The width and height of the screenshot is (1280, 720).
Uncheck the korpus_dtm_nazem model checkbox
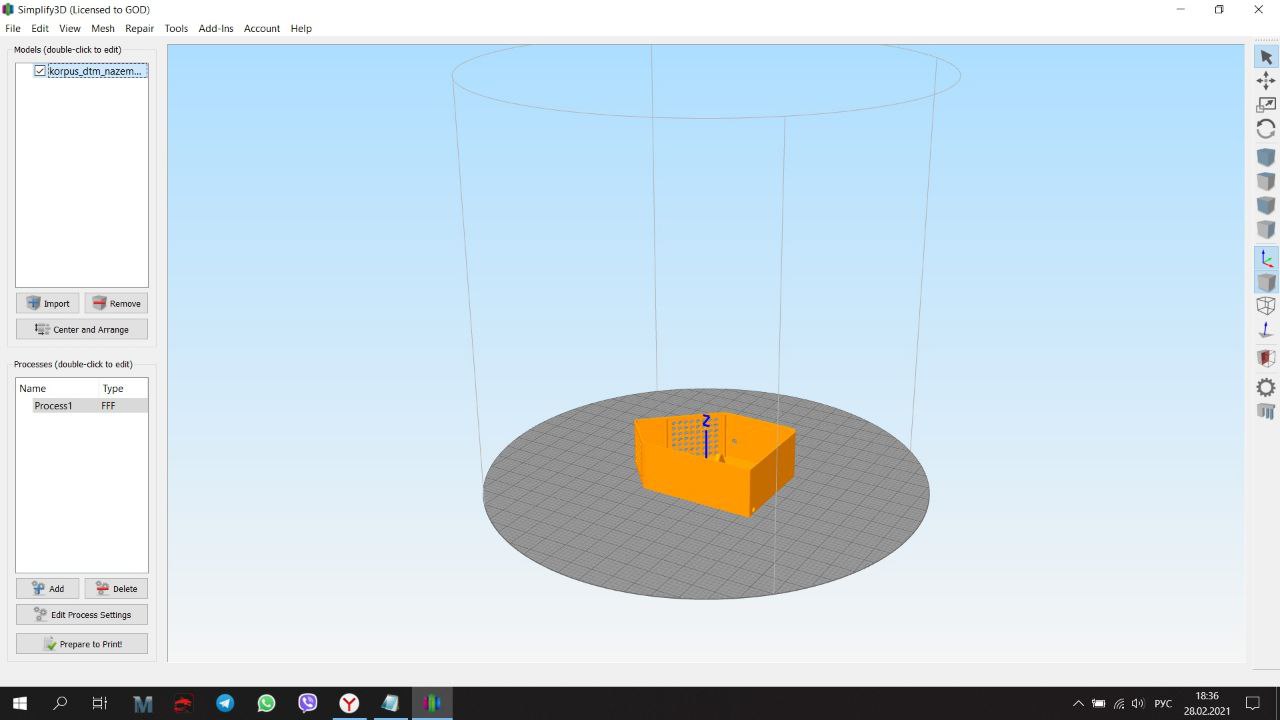(x=40, y=71)
